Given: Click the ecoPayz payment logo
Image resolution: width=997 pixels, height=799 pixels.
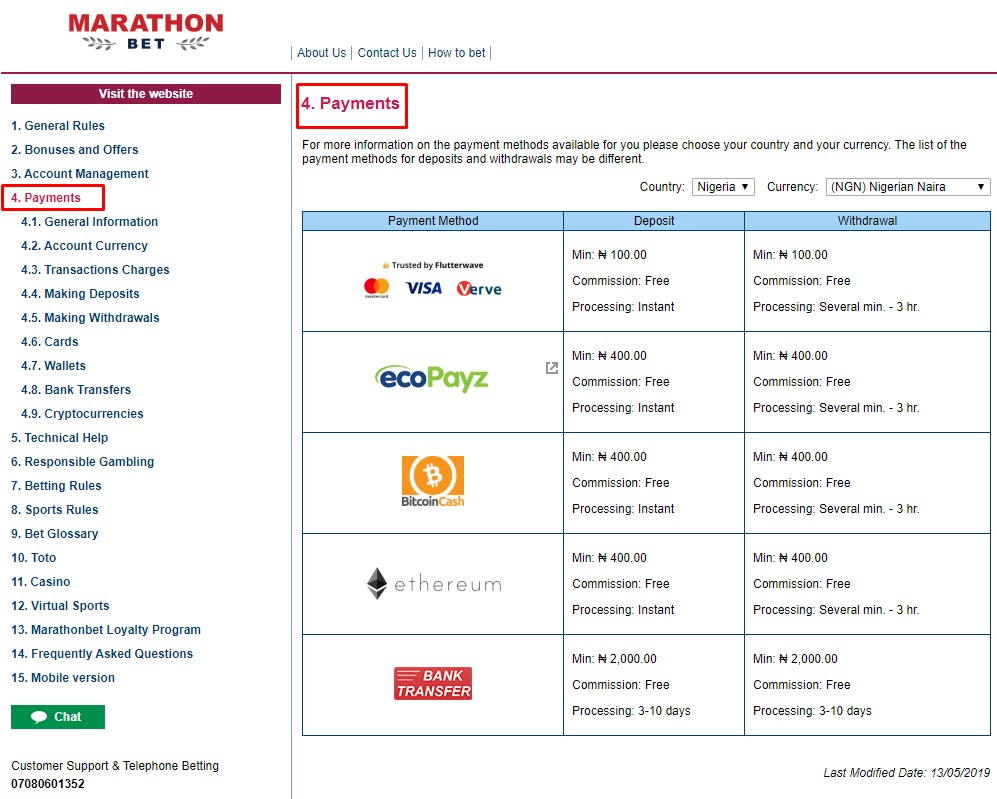Looking at the screenshot, I should click(432, 378).
